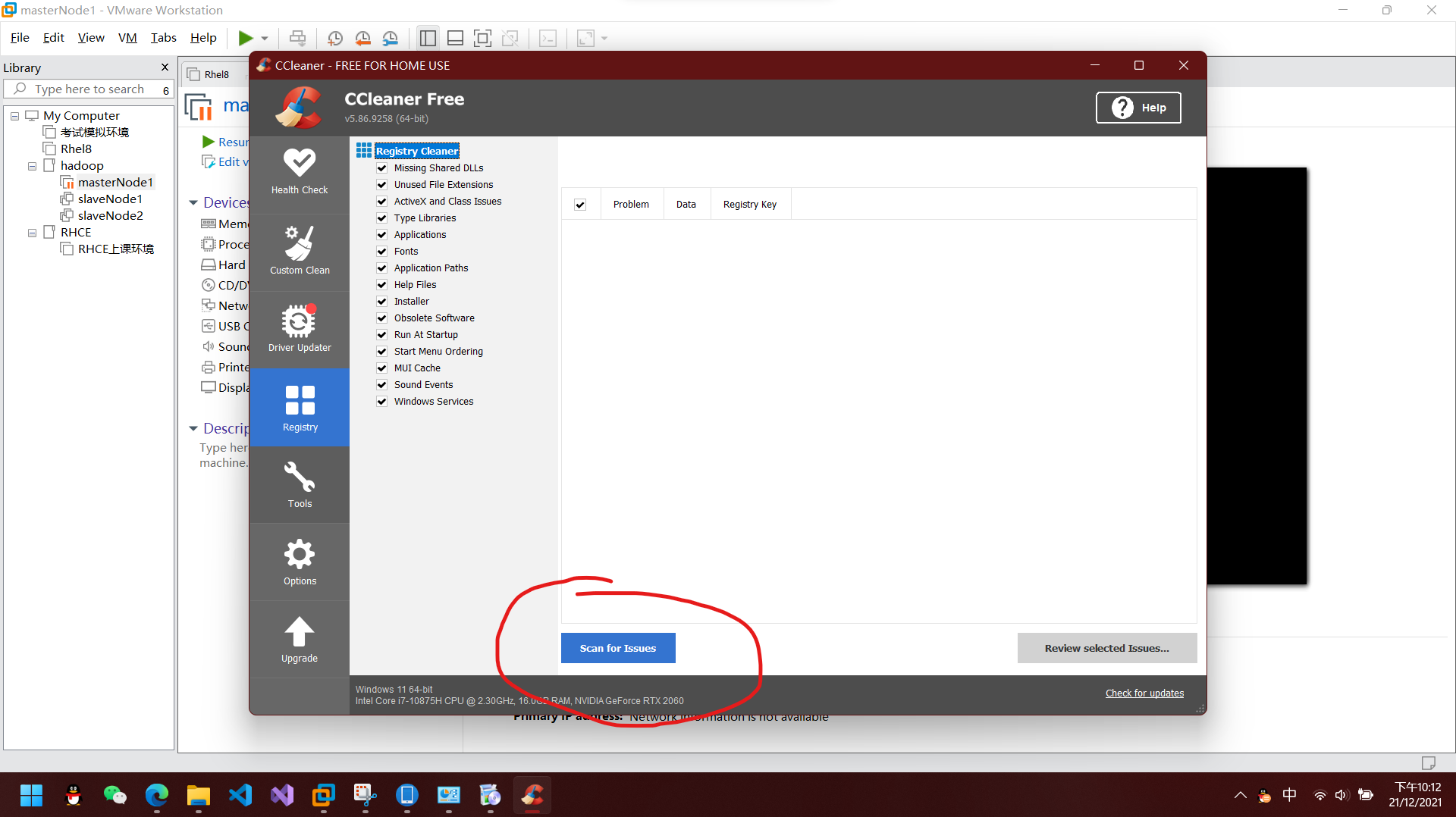The image size is (1456, 817).
Task: Close the VMware Library panel
Action: (165, 67)
